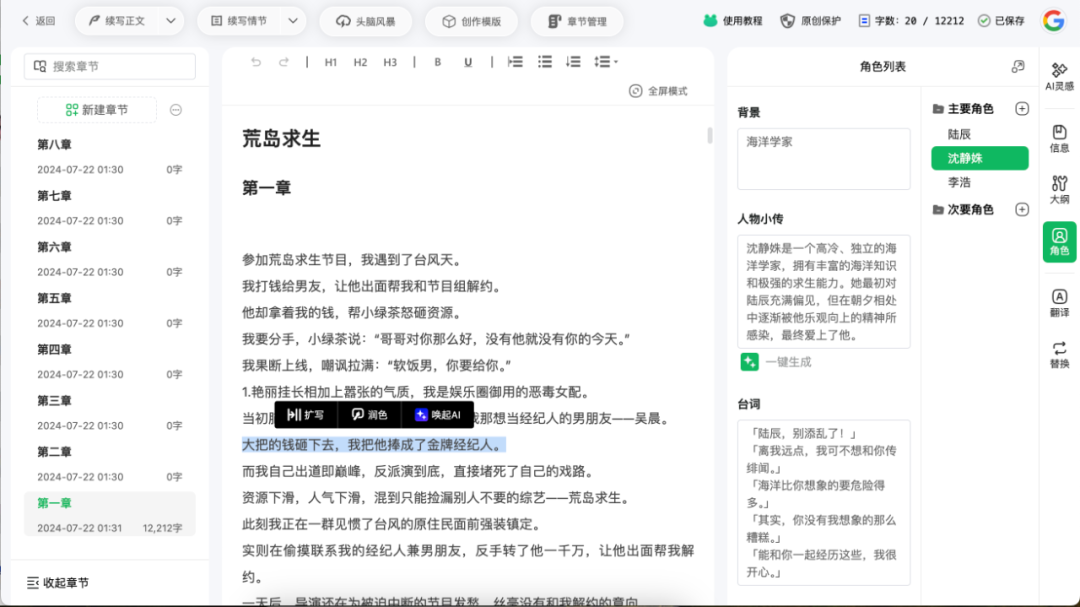1080x607 pixels.
Task: Open dropdown arrow next to 续写情节
Action: pyautogui.click(x=293, y=21)
